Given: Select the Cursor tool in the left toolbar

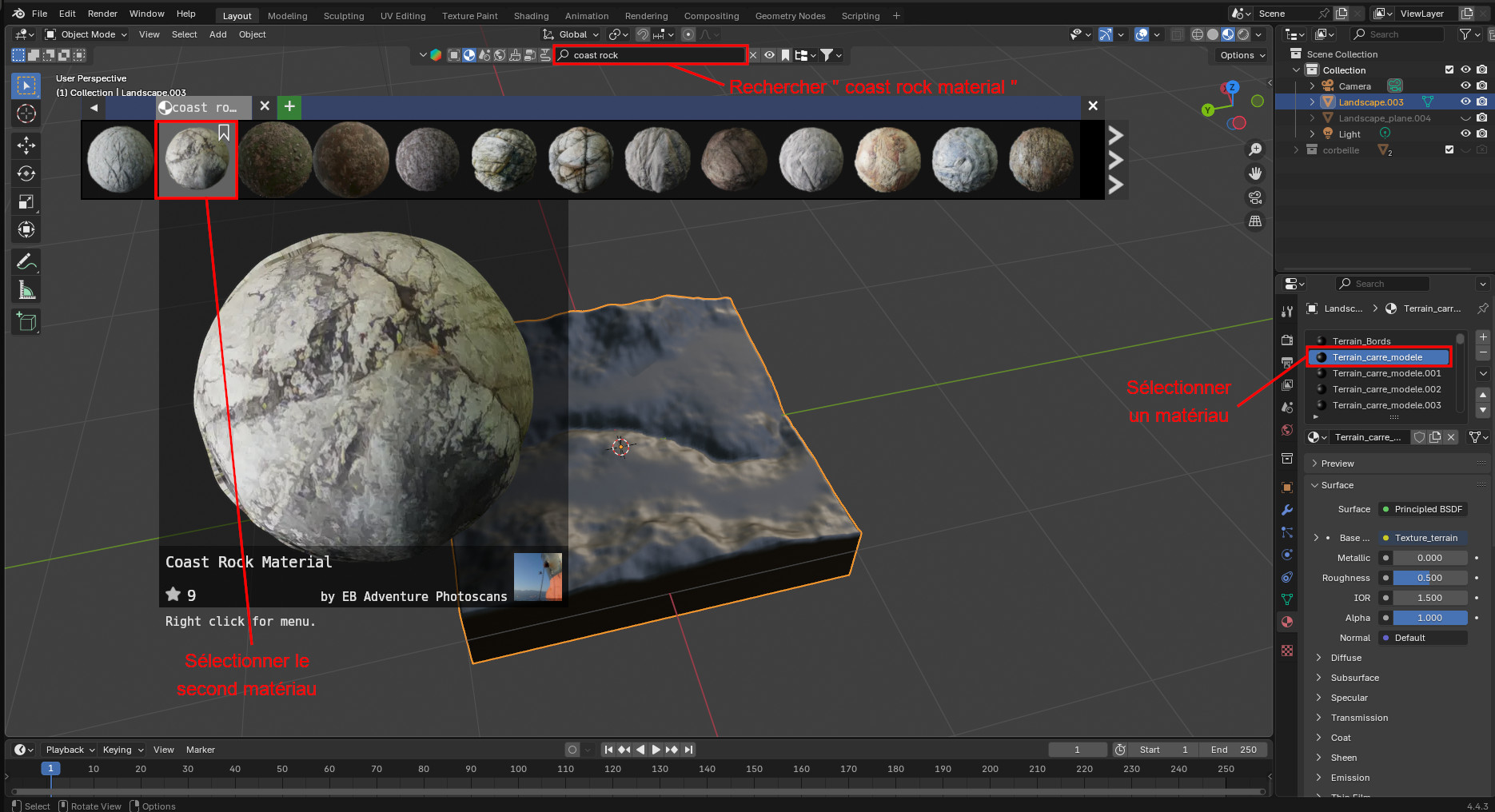Looking at the screenshot, I should tap(26, 113).
